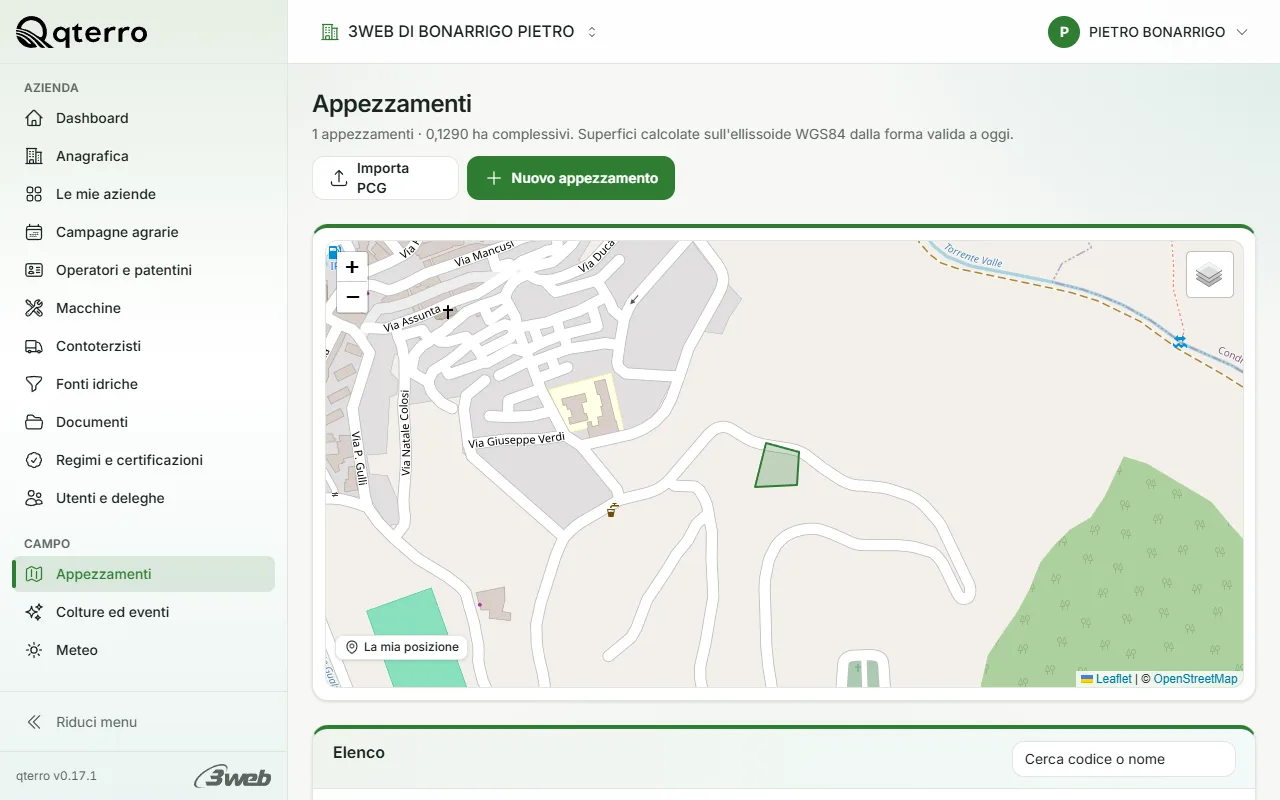This screenshot has height=800, width=1280.
Task: Create a Nuovo appezzamento
Action: (x=571, y=178)
